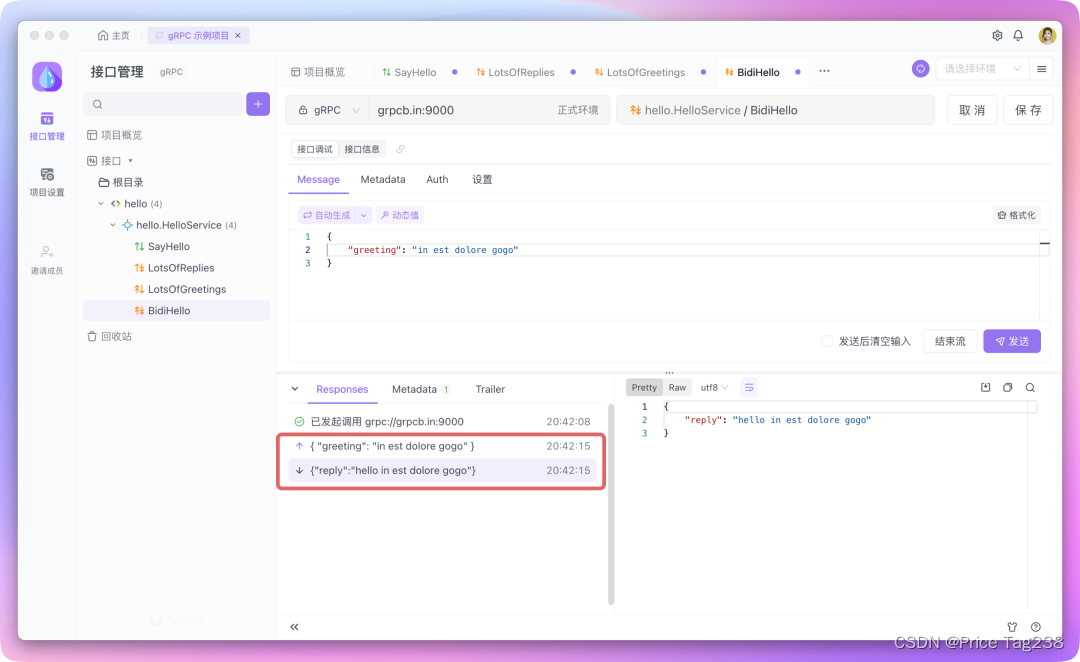
Task: Copy the response using the copy icon
Action: point(1007,387)
